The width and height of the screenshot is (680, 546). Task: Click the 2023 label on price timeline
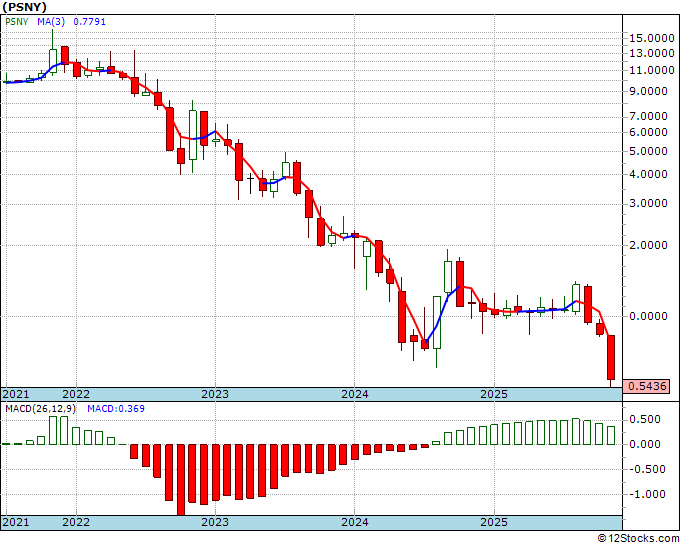point(215,394)
